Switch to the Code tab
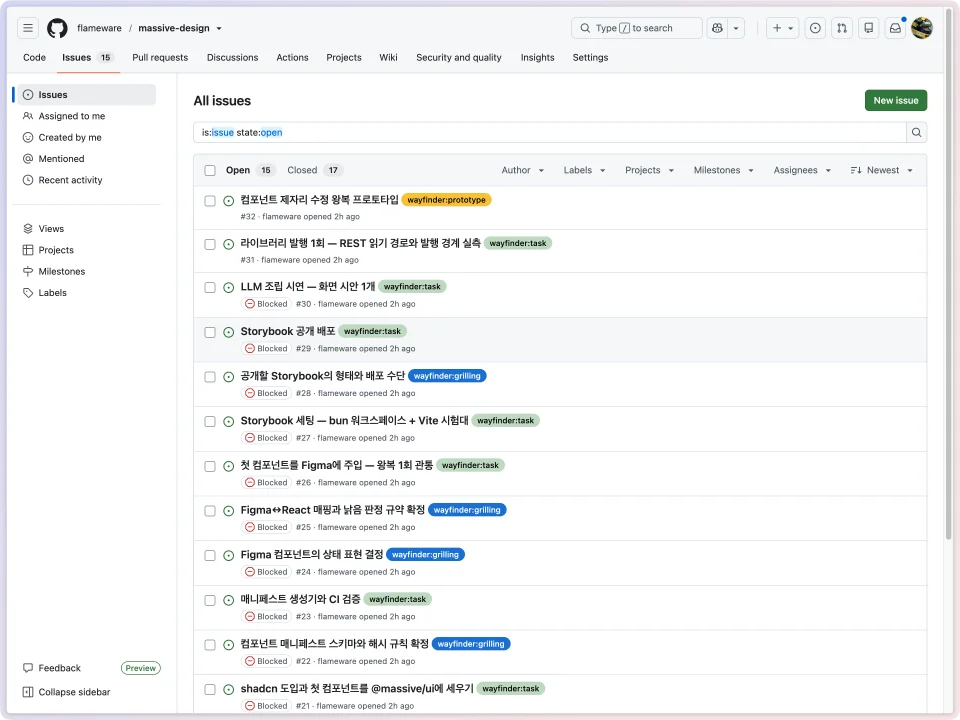The height and width of the screenshot is (720, 960). pos(34,58)
